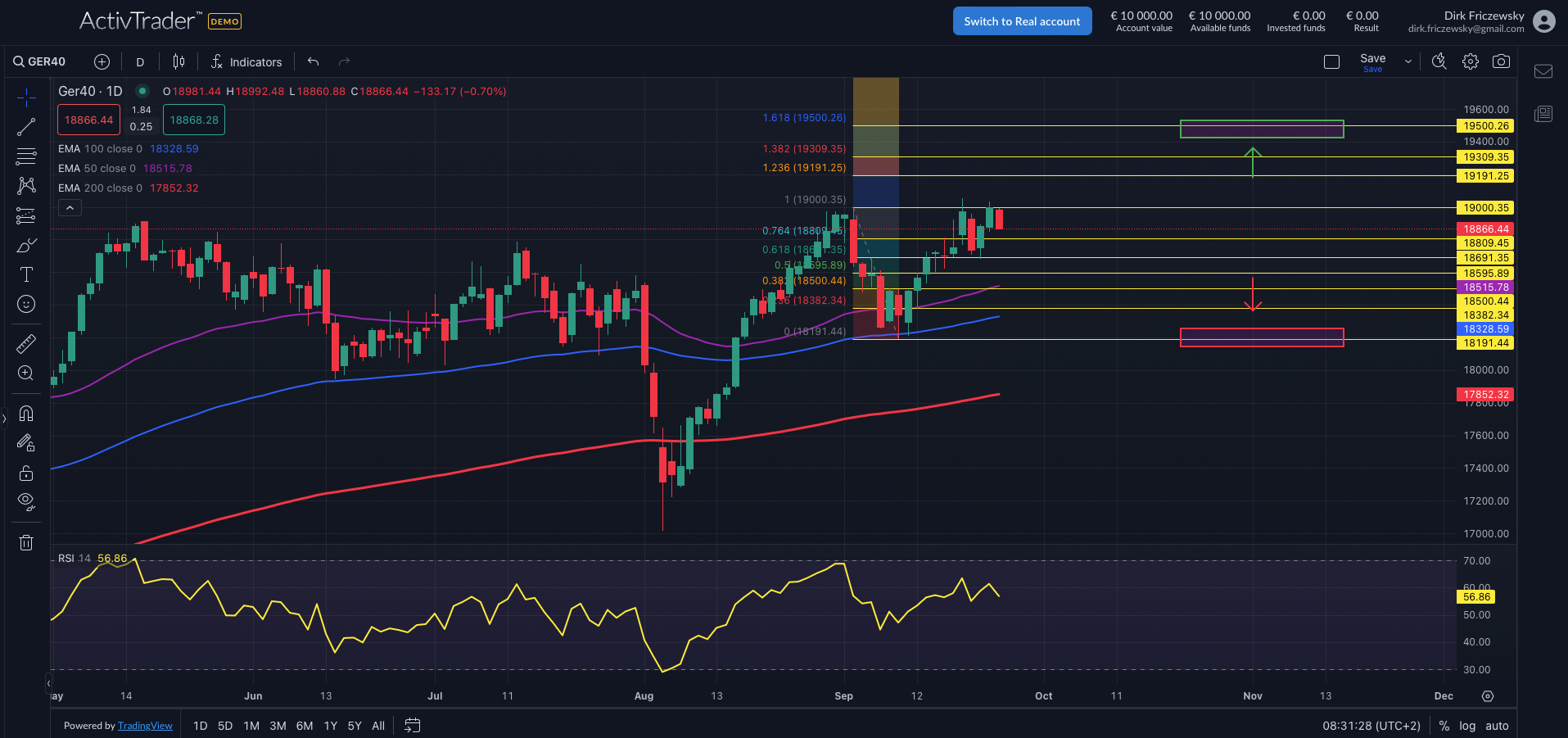Image resolution: width=1568 pixels, height=738 pixels.
Task: Expand the D interval dropdown
Action: click(x=139, y=61)
